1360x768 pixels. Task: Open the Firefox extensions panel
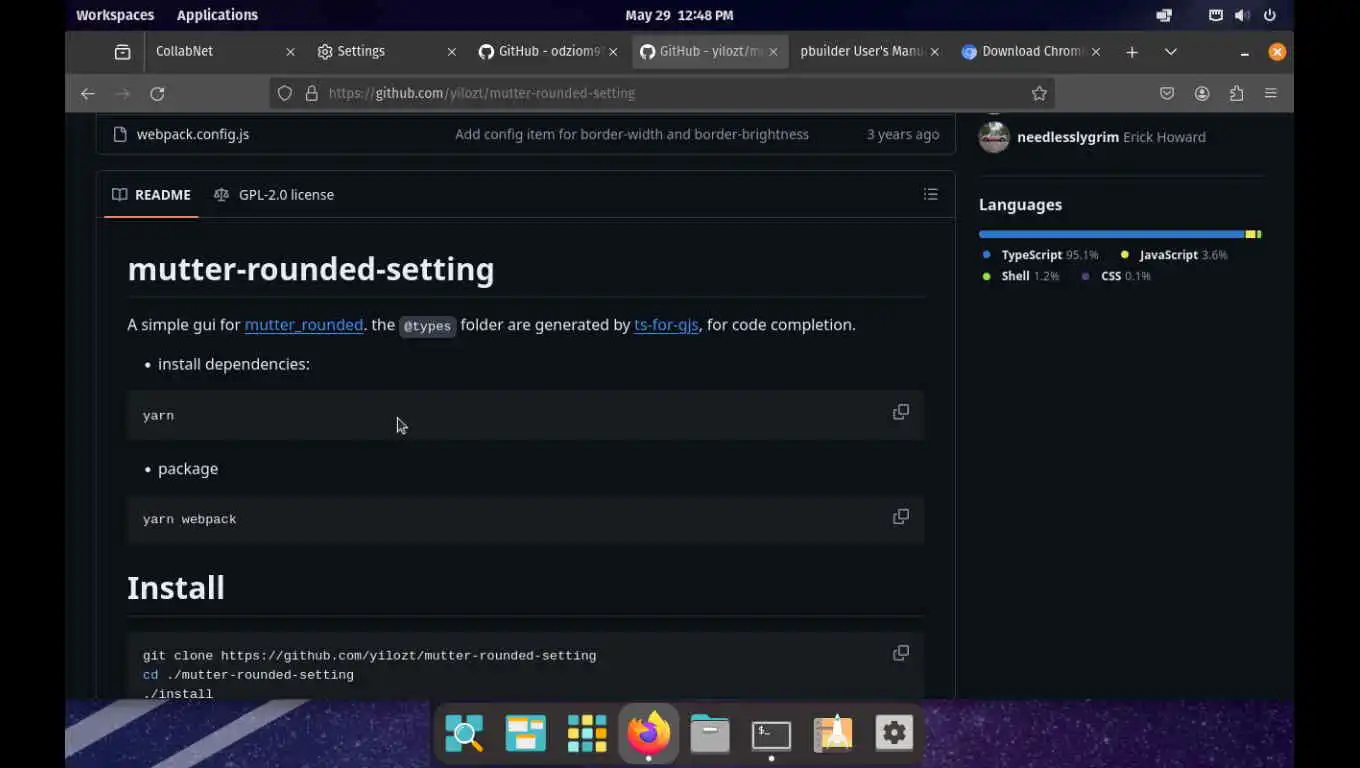[1237, 93]
